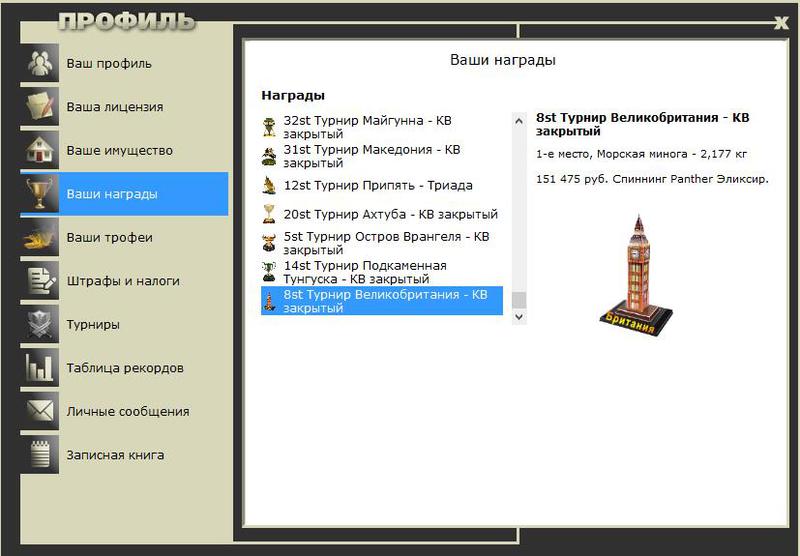Click the Турниры shield icon
Viewport: 800px width, 556px height.
[x=40, y=324]
